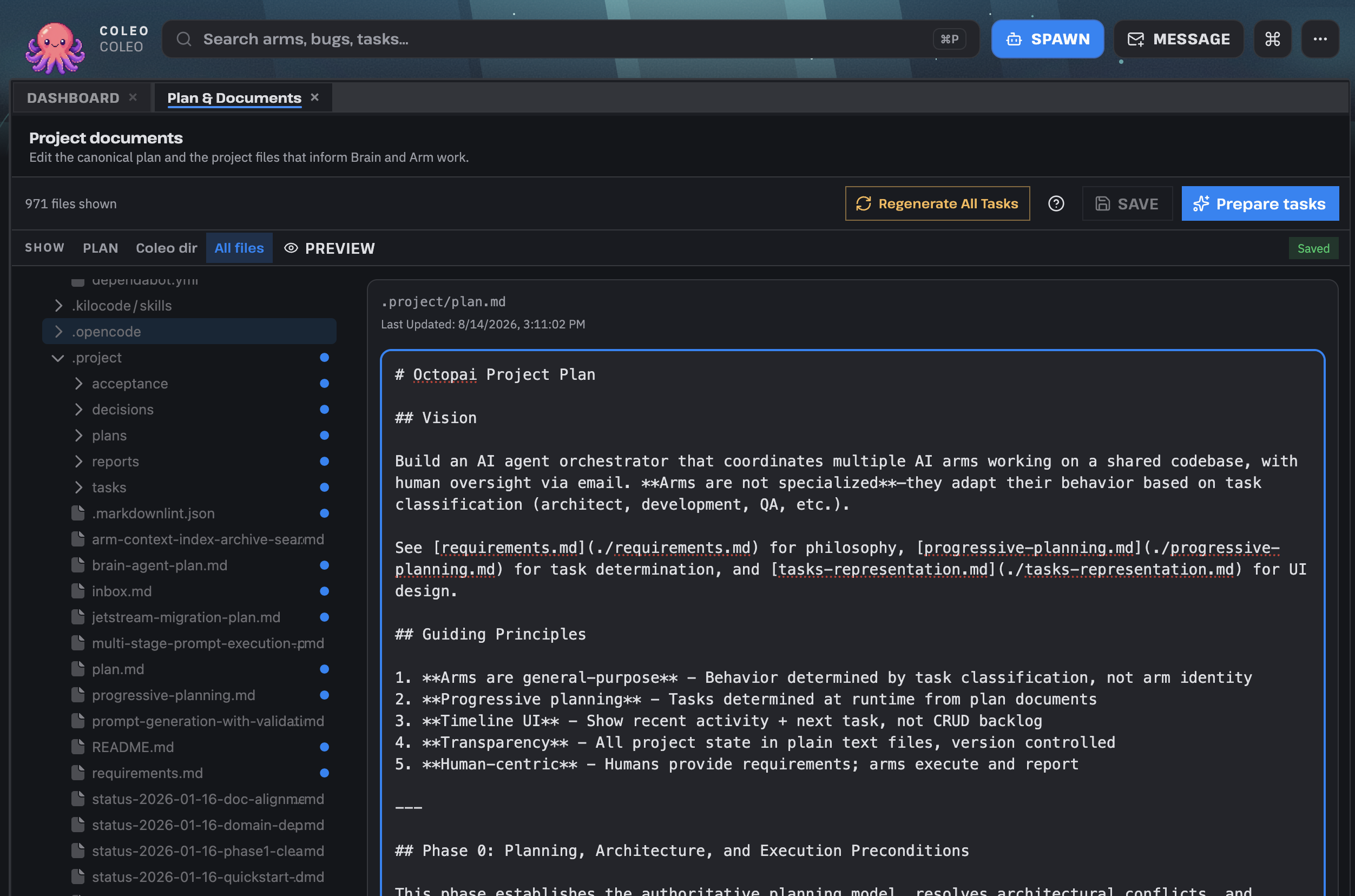
Task: Click the status-2026-01-16-domain file icon
Action: click(78, 825)
